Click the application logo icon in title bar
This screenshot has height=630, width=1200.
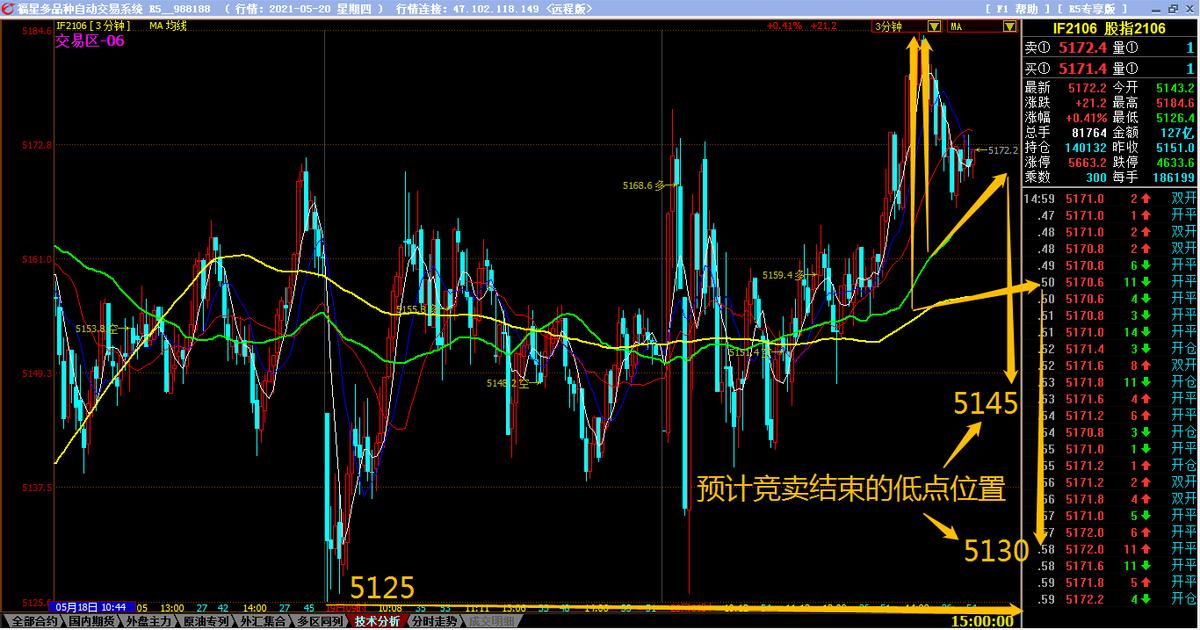[x=7, y=8]
